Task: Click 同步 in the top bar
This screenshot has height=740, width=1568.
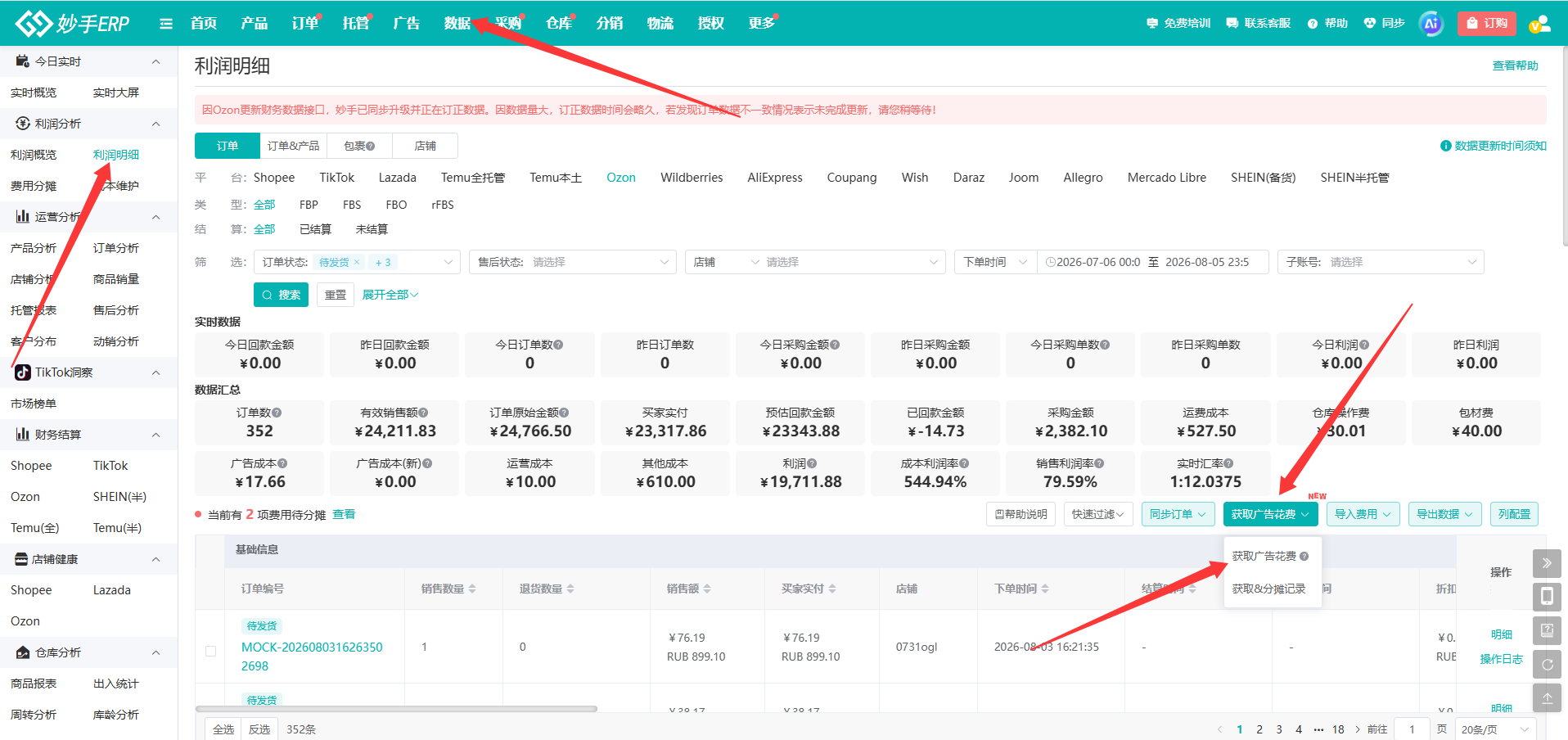Action: (x=1385, y=23)
